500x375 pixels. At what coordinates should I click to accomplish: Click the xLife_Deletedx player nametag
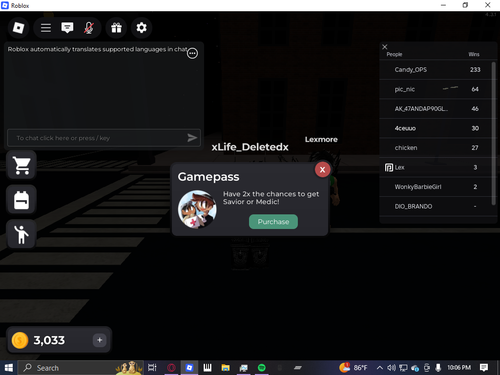click(250, 147)
